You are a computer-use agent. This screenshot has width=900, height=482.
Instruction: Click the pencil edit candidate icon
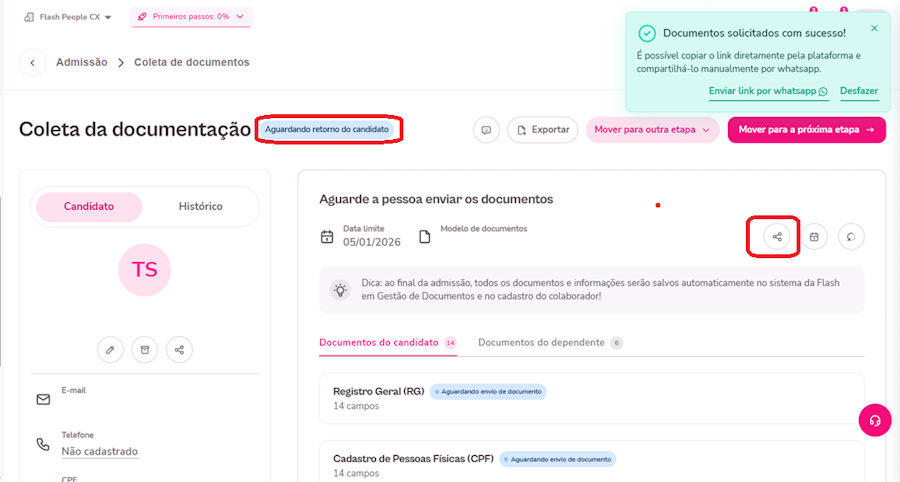pyautogui.click(x=110, y=349)
